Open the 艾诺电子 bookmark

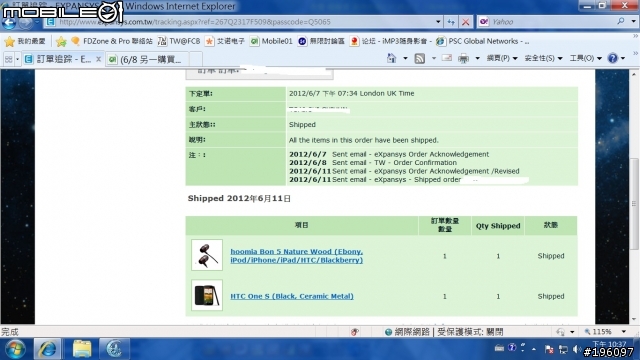point(225,41)
